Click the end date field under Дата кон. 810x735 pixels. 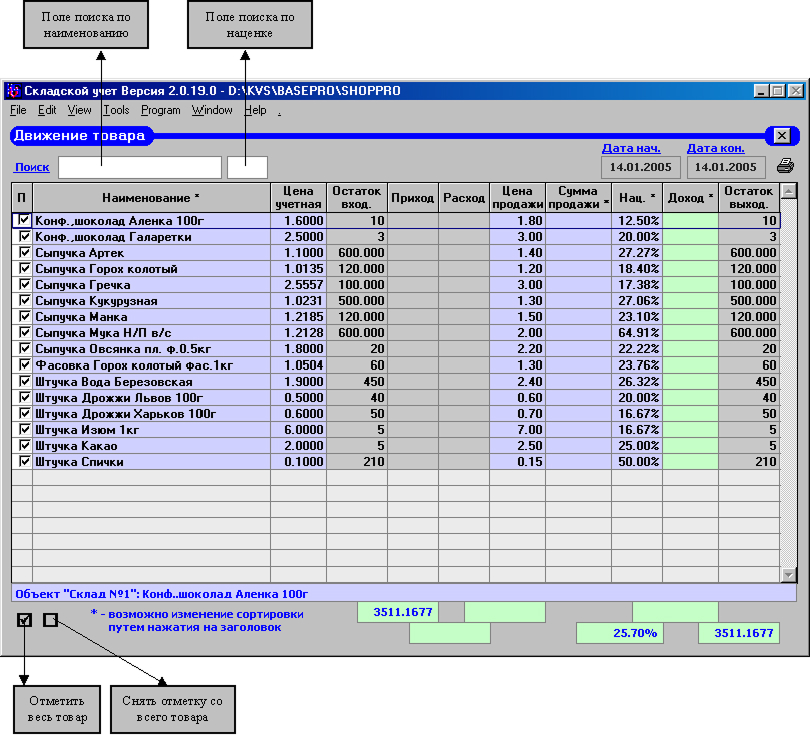click(725, 167)
